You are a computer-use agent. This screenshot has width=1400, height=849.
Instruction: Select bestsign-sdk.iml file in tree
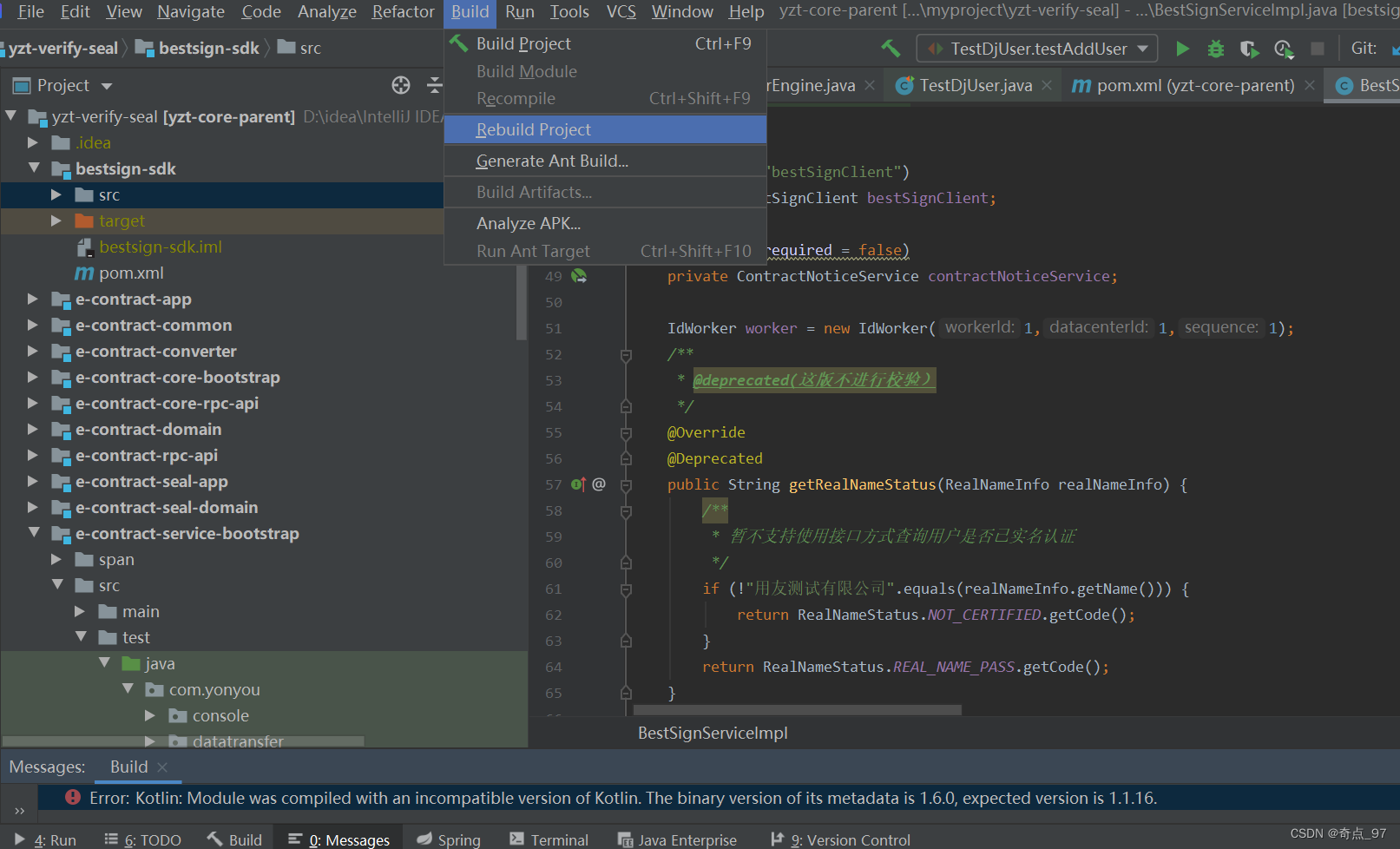point(161,247)
